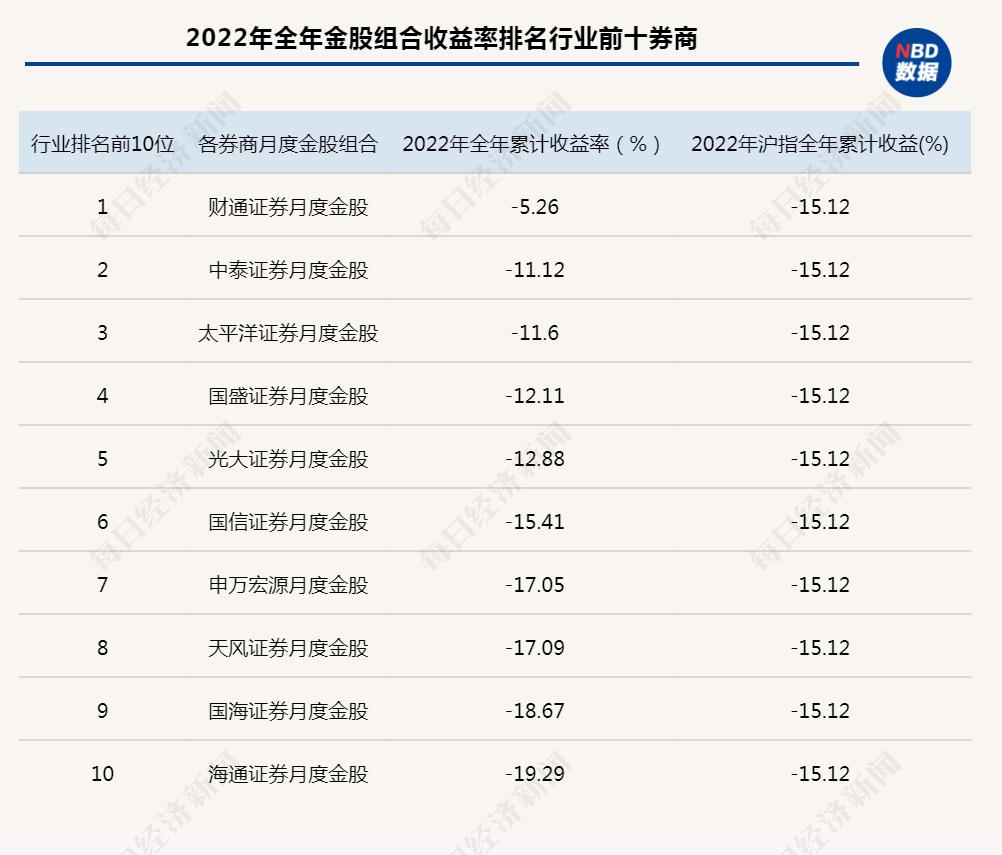
Task: Click the return value -18.67
Action: click(535, 711)
